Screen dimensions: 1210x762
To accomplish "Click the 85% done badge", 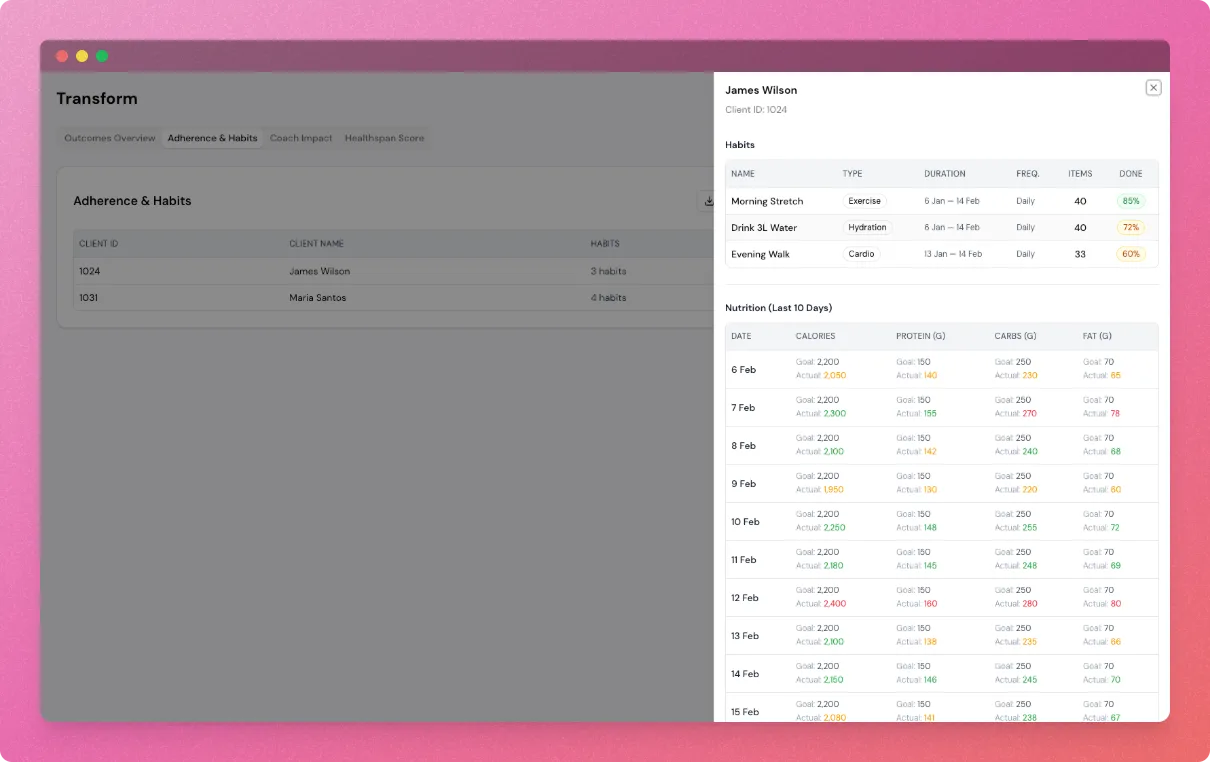I will pyautogui.click(x=1131, y=201).
